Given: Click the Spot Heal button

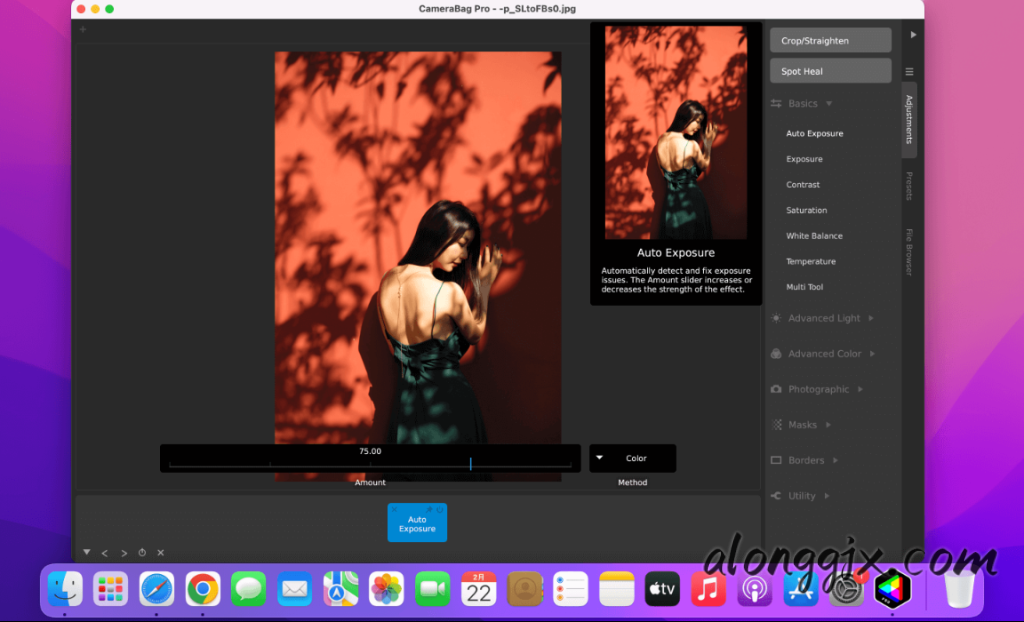Looking at the screenshot, I should click(830, 71).
